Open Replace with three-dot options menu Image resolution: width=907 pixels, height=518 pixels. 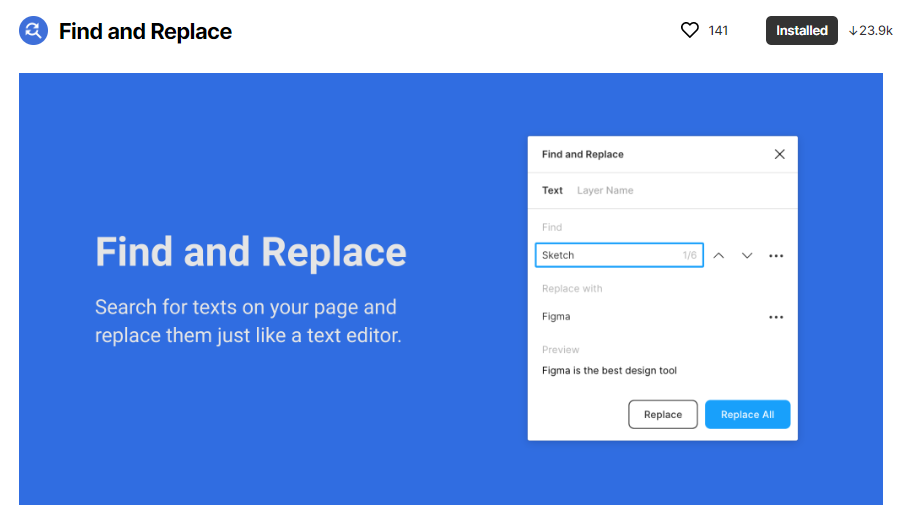point(776,317)
